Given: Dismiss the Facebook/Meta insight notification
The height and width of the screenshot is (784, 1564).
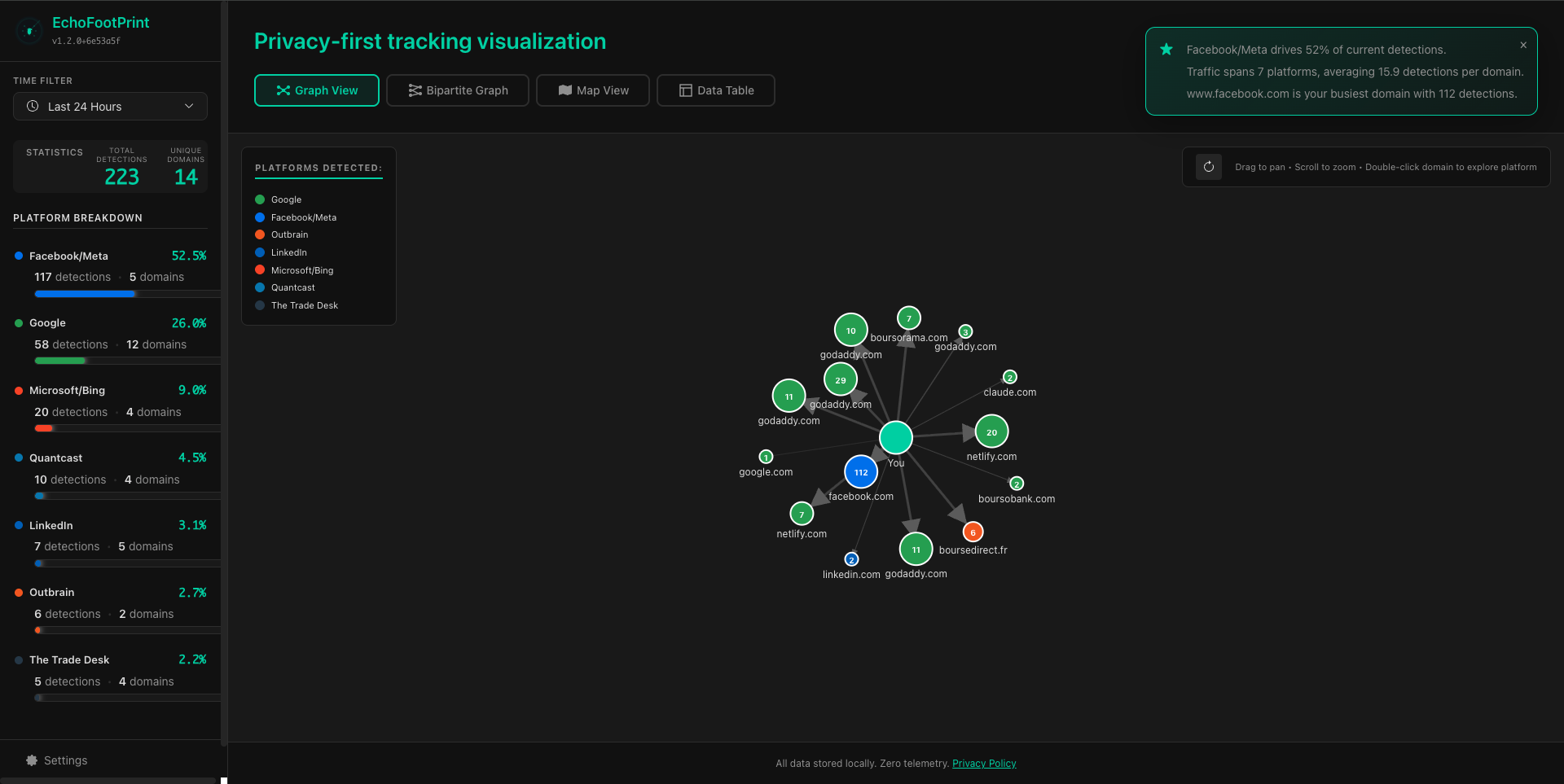Looking at the screenshot, I should (1523, 45).
